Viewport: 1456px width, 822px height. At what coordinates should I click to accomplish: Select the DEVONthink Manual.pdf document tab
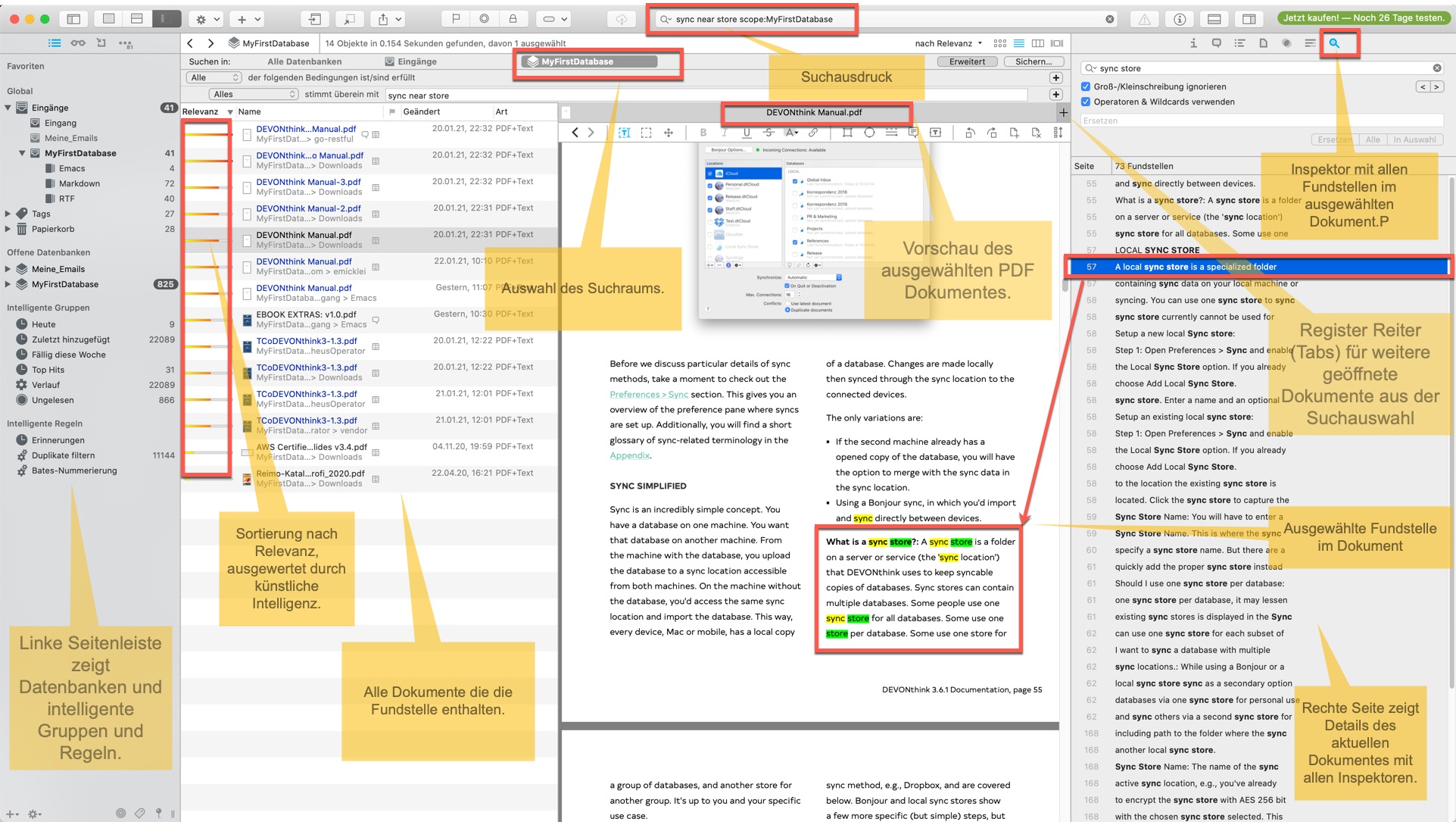814,112
